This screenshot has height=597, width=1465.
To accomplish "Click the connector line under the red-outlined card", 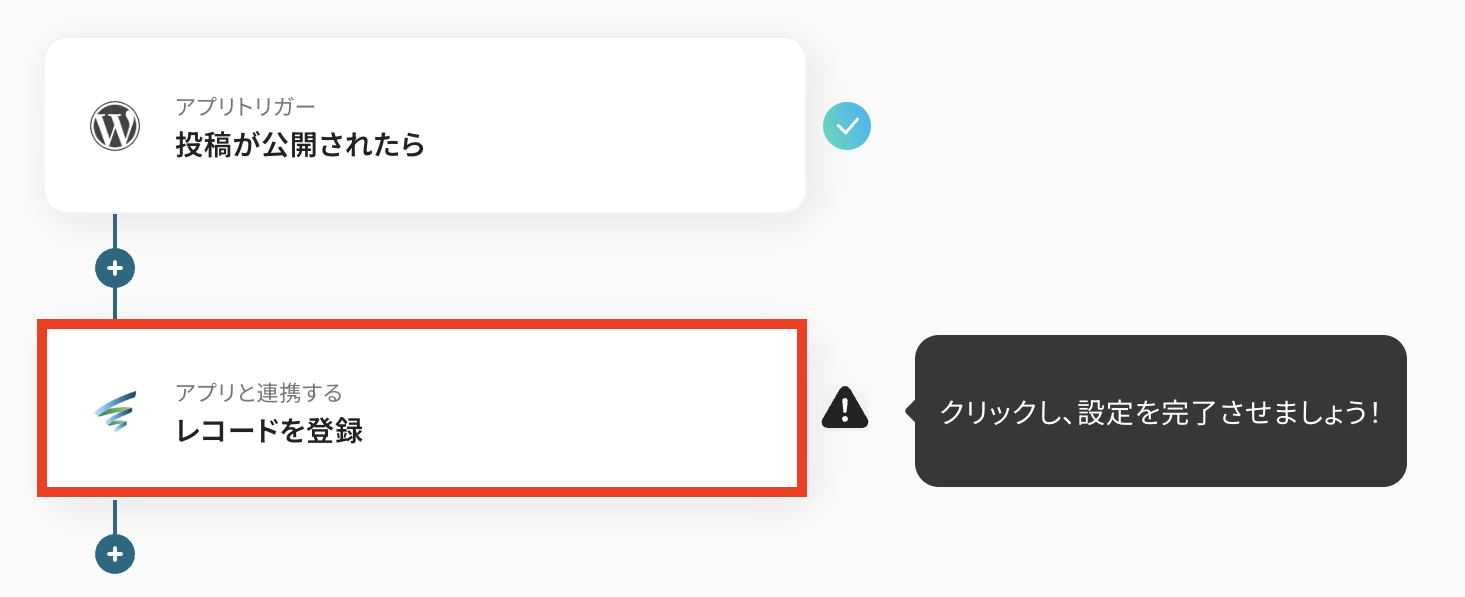I will (115, 515).
